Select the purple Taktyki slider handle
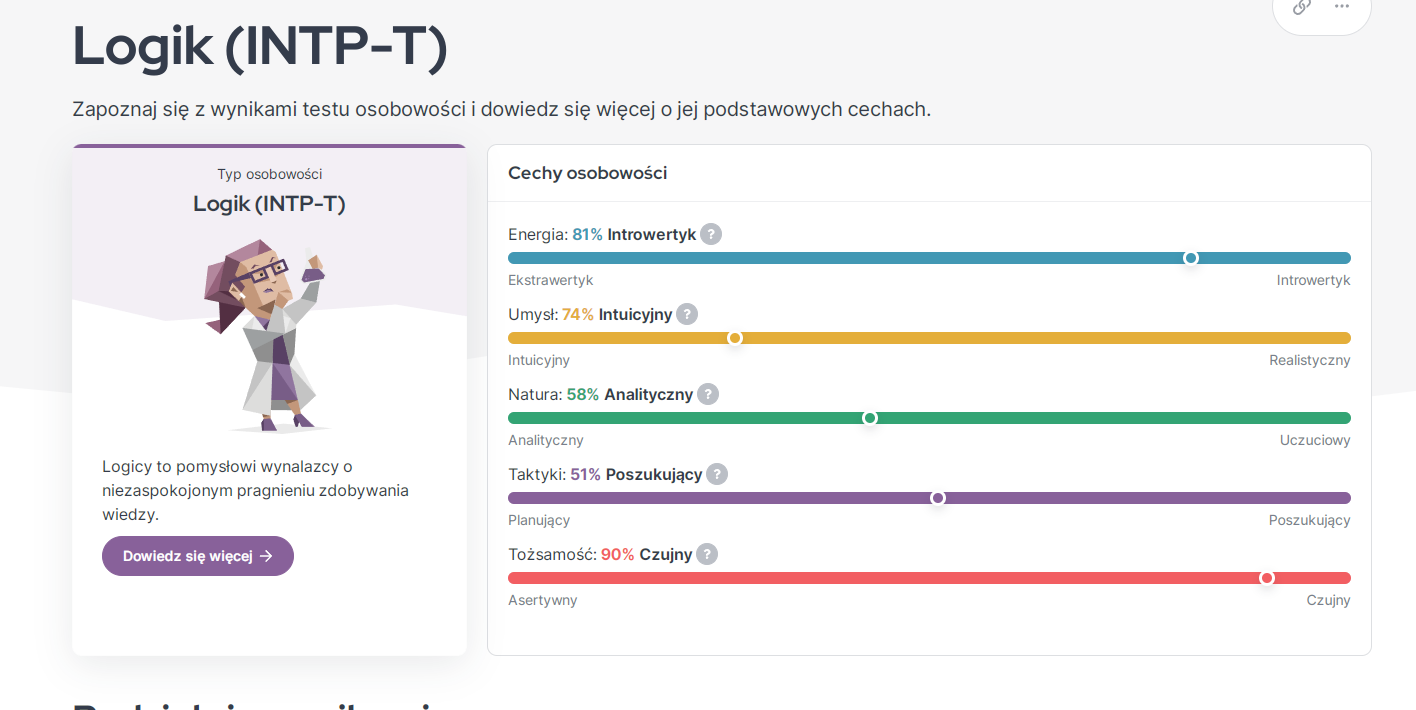The width and height of the screenshot is (1416, 710). pyautogui.click(x=938, y=498)
